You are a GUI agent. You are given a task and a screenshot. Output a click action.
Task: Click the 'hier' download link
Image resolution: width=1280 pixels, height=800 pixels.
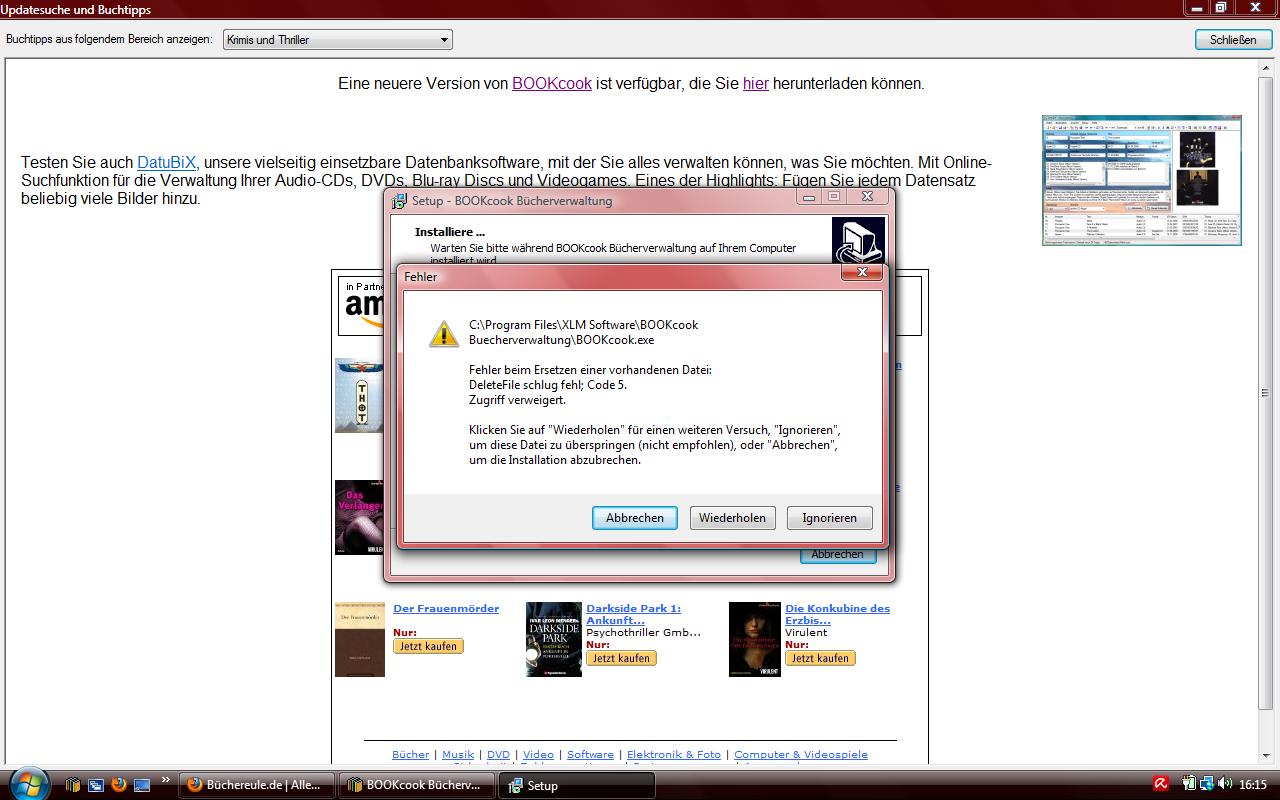click(x=755, y=84)
